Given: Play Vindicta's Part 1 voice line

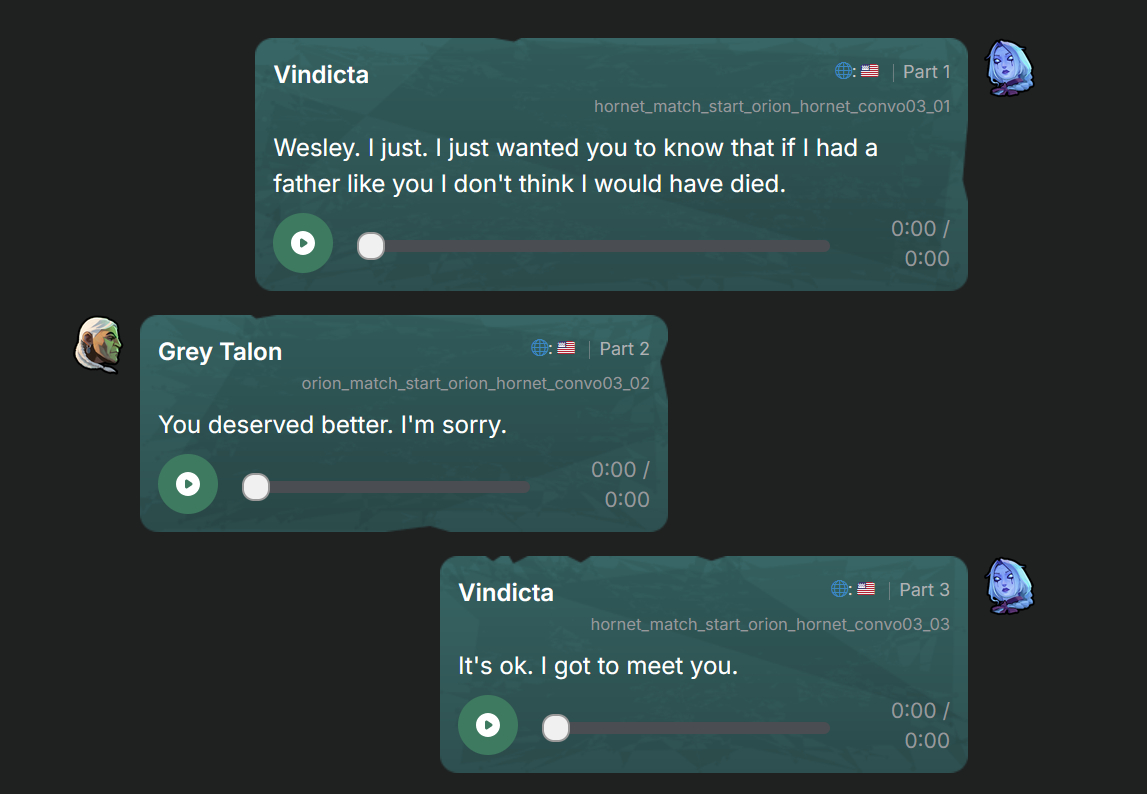Looking at the screenshot, I should (303, 243).
